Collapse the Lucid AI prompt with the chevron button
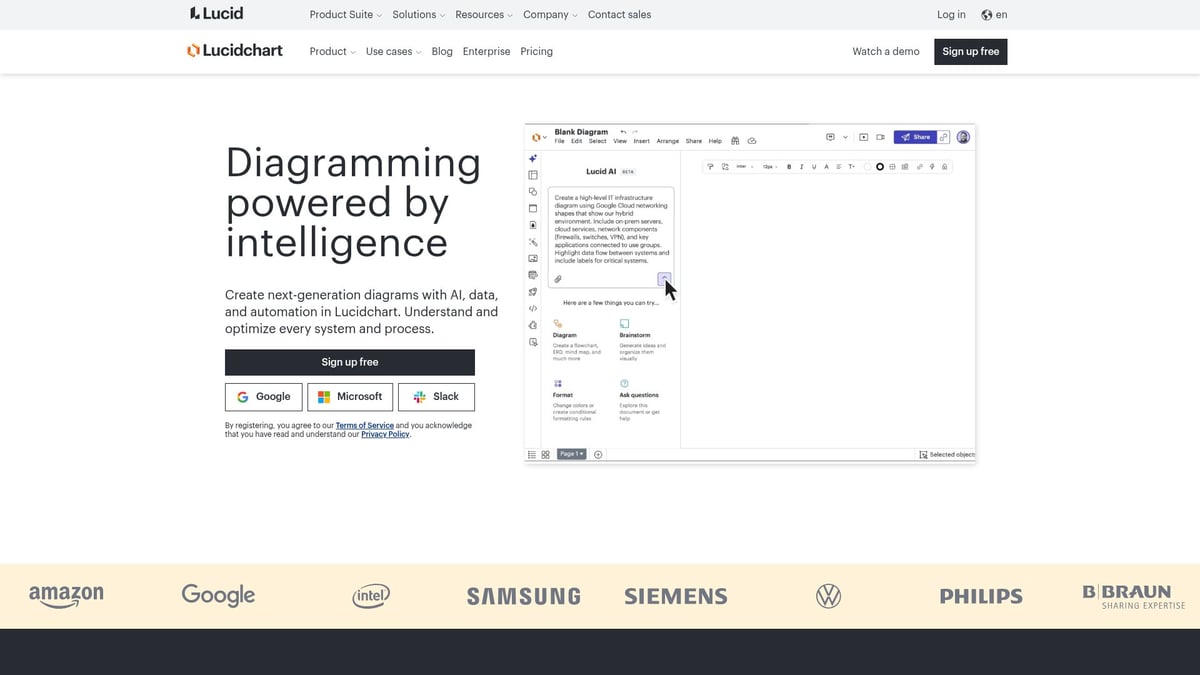Screen dimensions: 1200x675 pos(665,278)
